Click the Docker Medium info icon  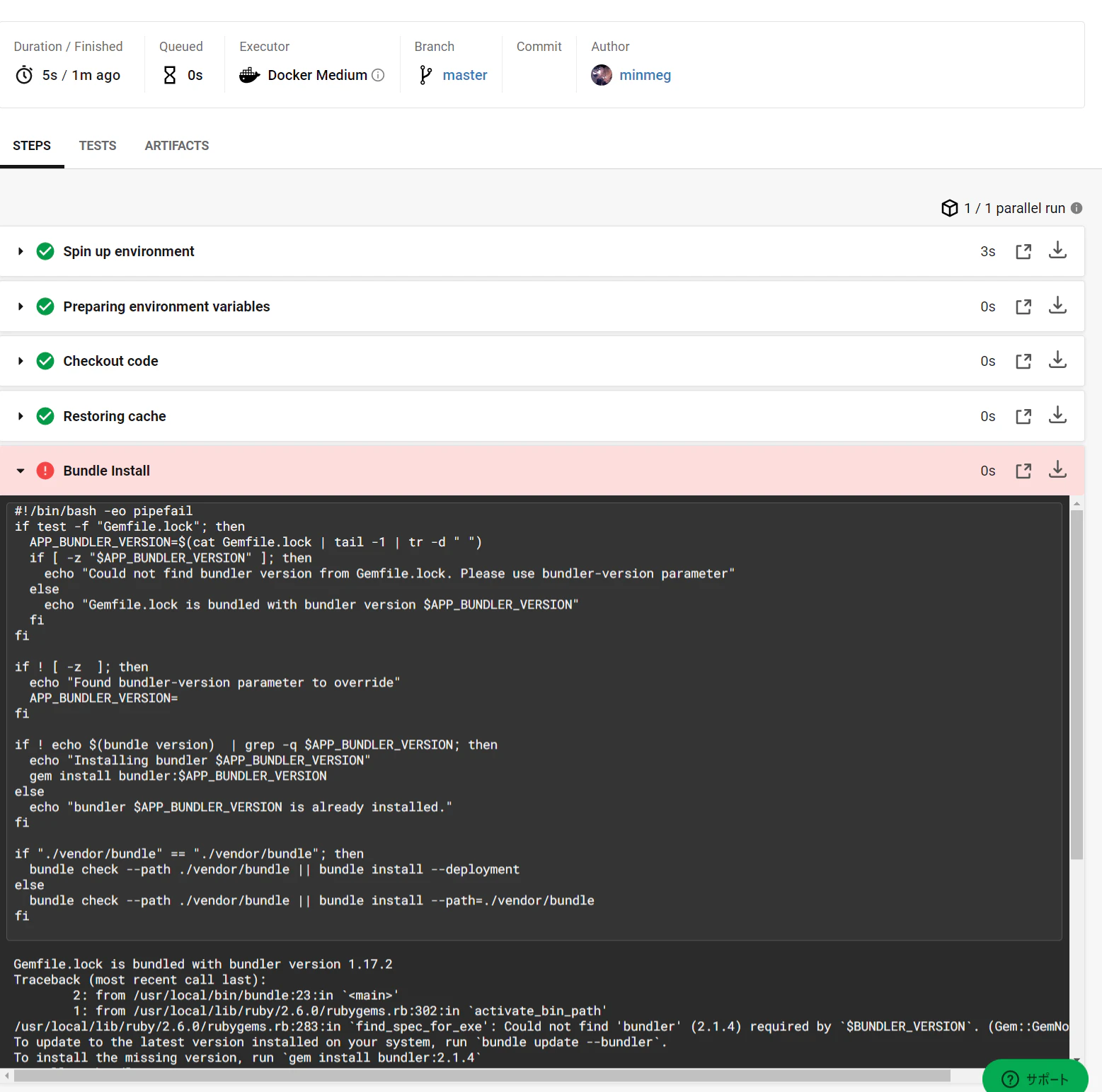coord(378,75)
